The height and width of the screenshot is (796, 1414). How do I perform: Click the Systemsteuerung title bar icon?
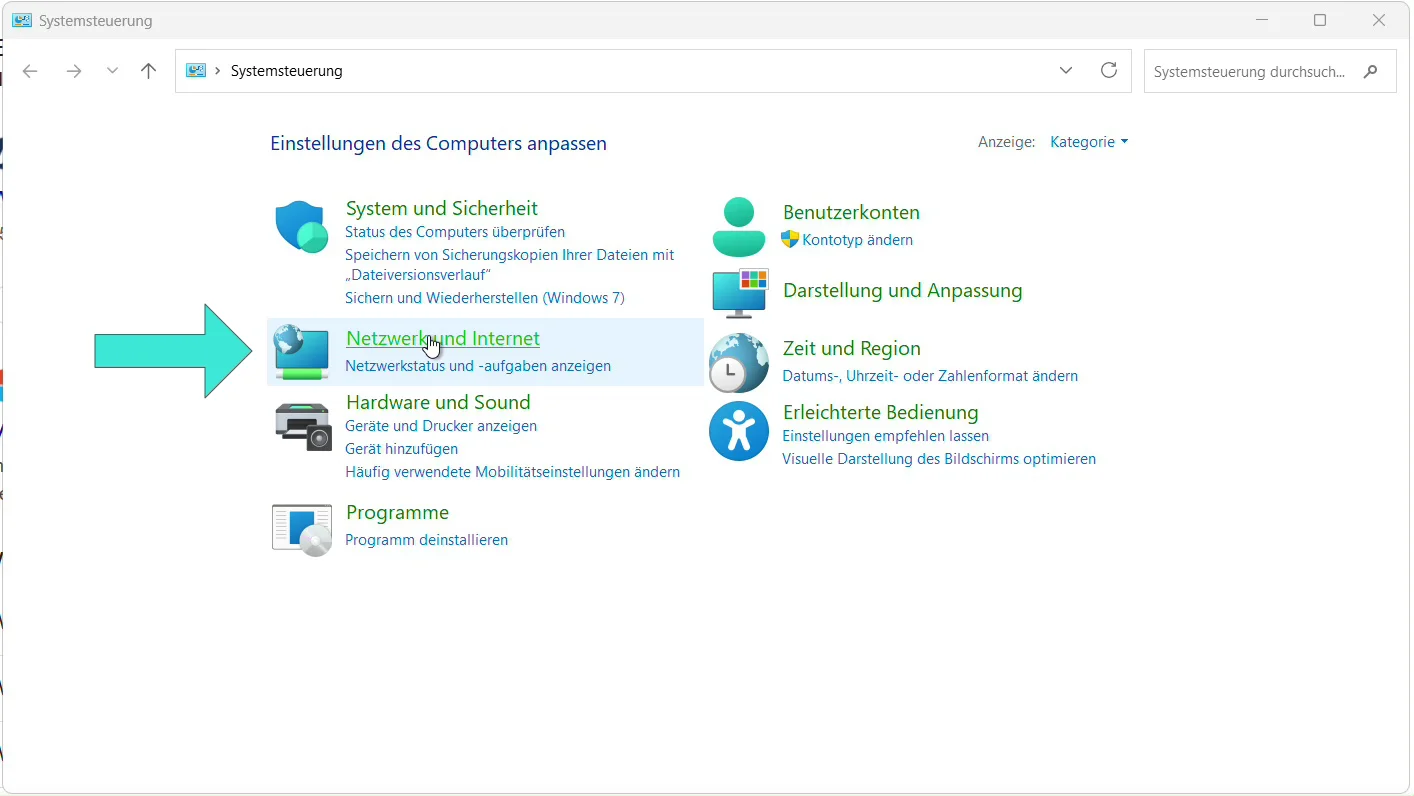coord(21,20)
